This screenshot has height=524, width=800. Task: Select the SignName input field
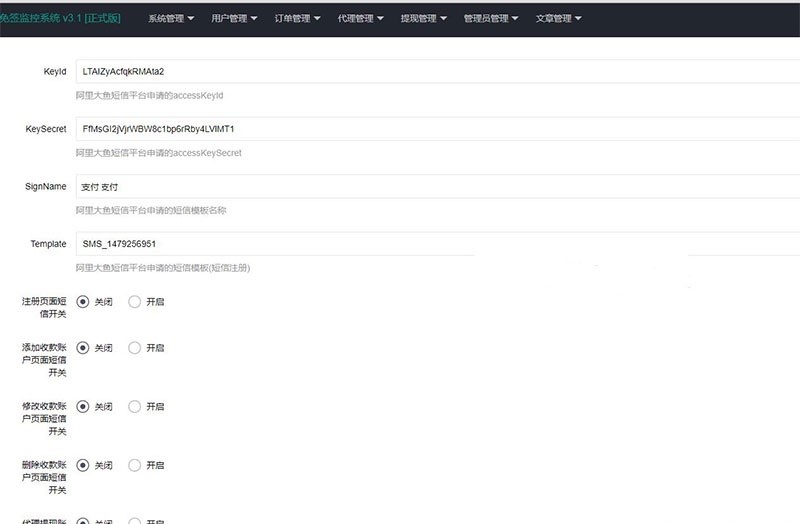pyautogui.click(x=436, y=187)
